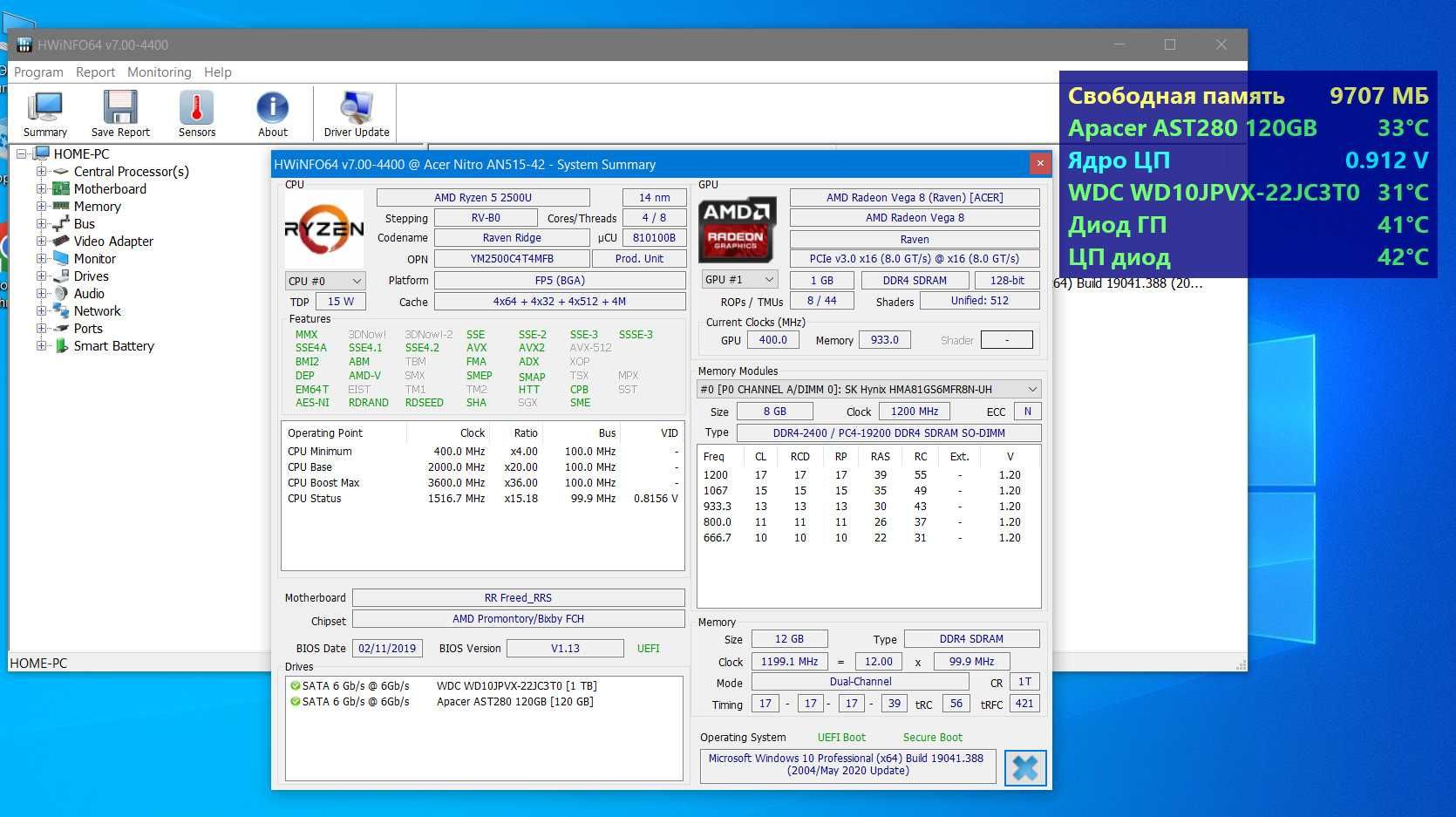
Task: Collapse the HOME-PC tree node
Action: (x=22, y=154)
